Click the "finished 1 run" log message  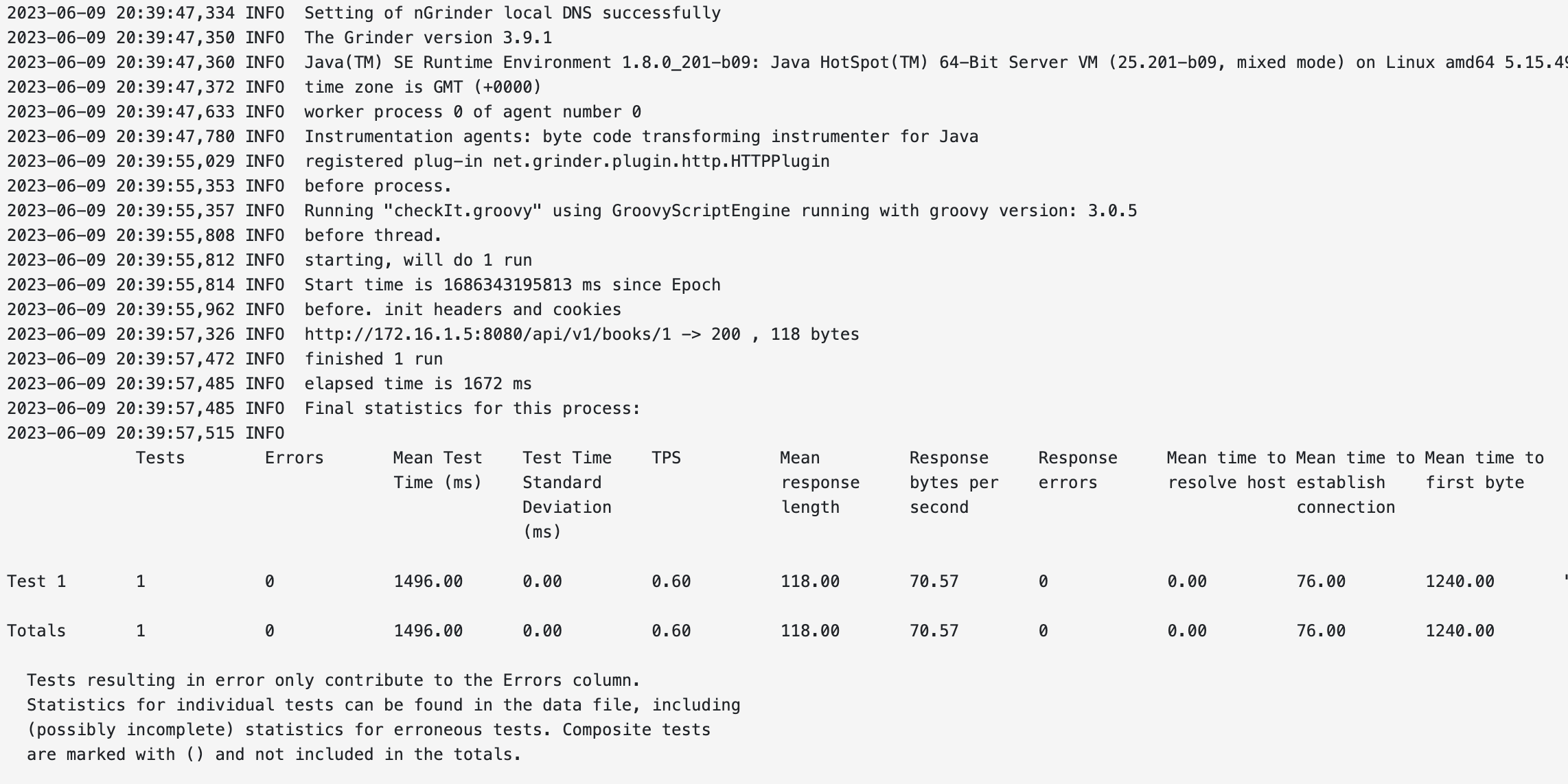coord(373,359)
